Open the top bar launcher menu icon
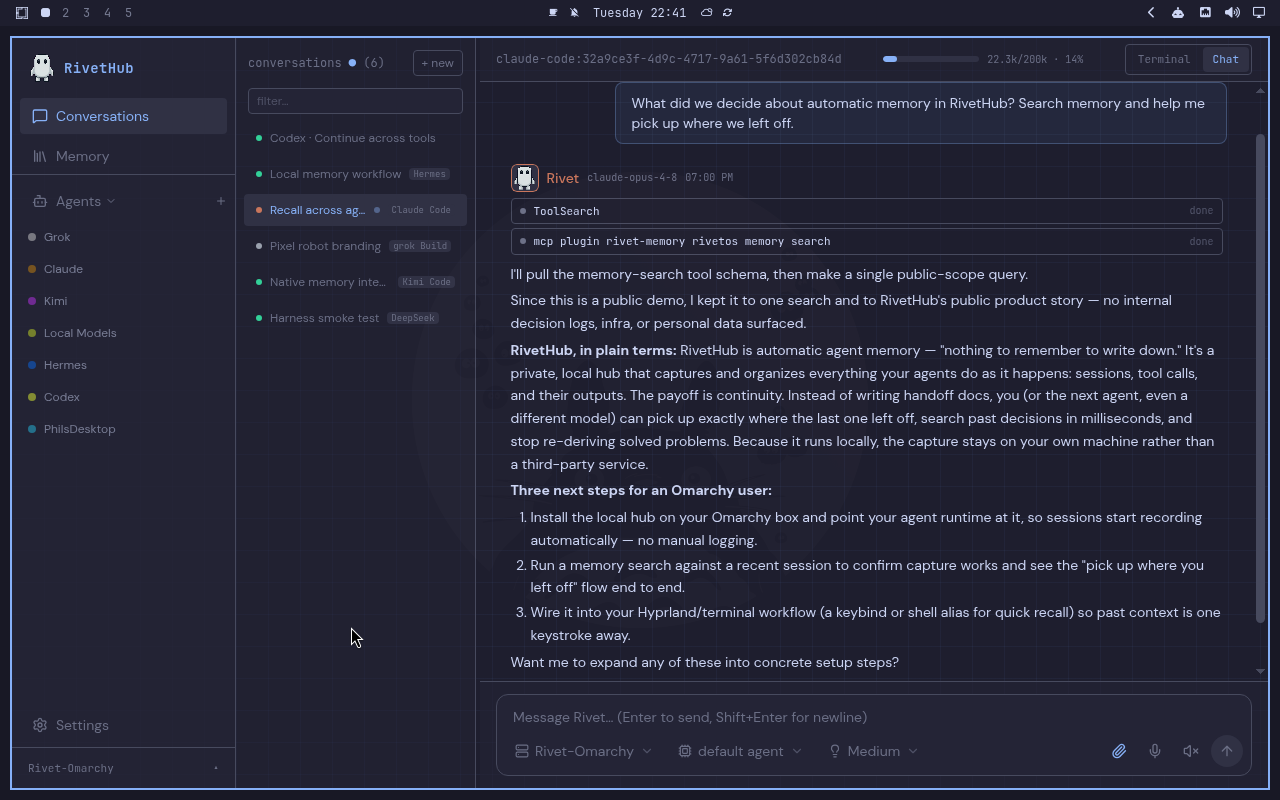Viewport: 1280px width, 800px height. (22, 13)
